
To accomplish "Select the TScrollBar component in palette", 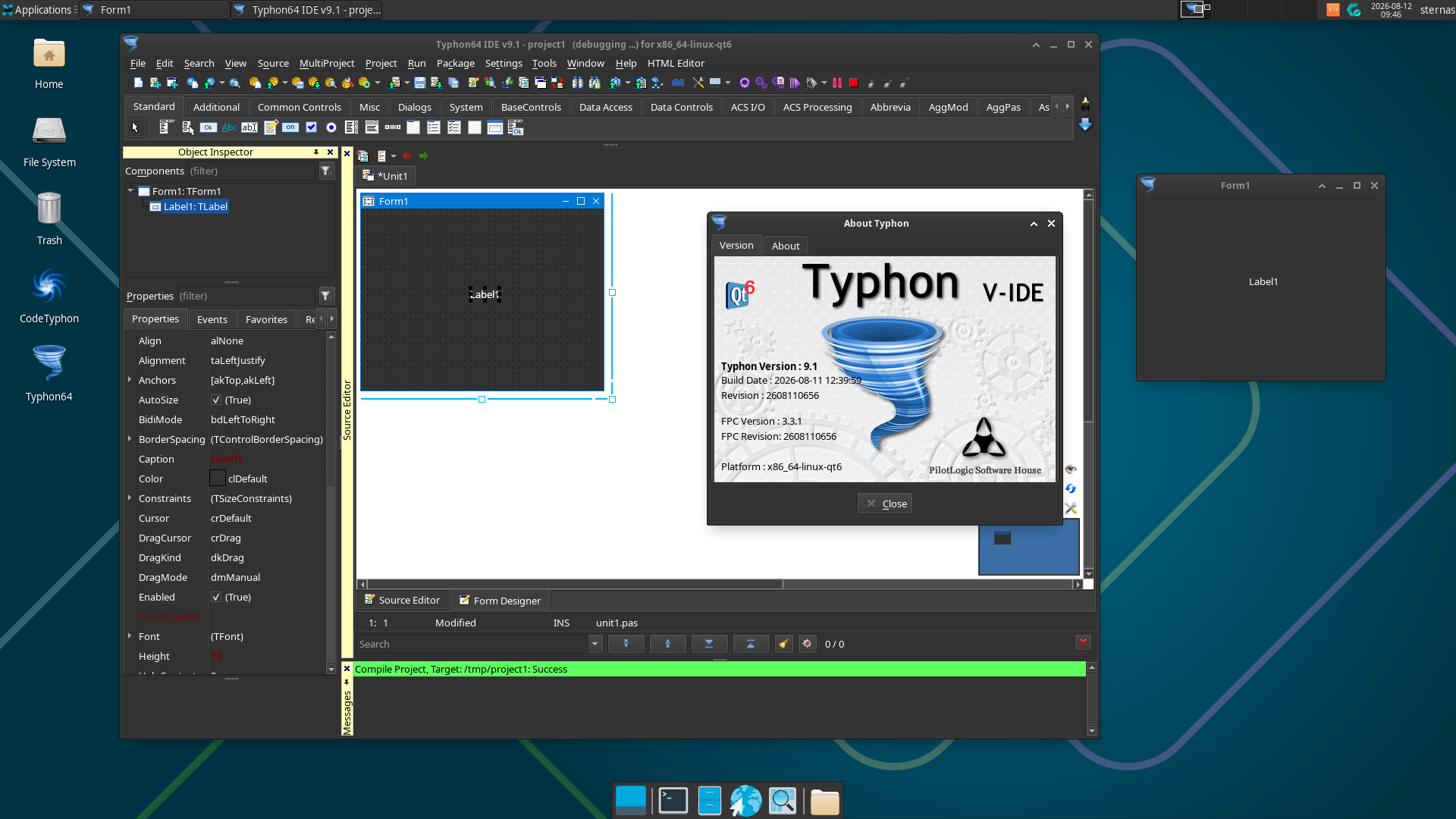I will pyautogui.click(x=393, y=127).
